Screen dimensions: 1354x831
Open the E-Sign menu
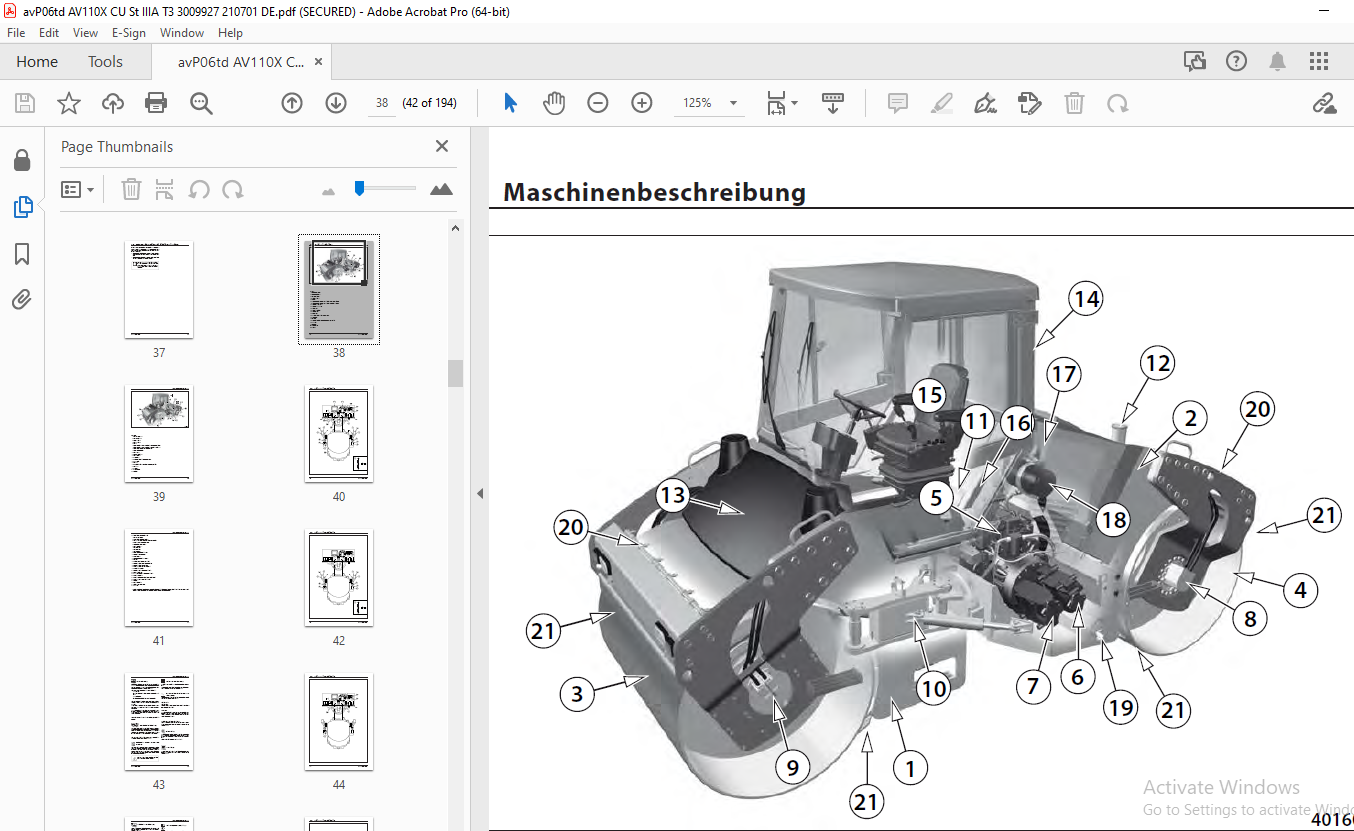(129, 33)
